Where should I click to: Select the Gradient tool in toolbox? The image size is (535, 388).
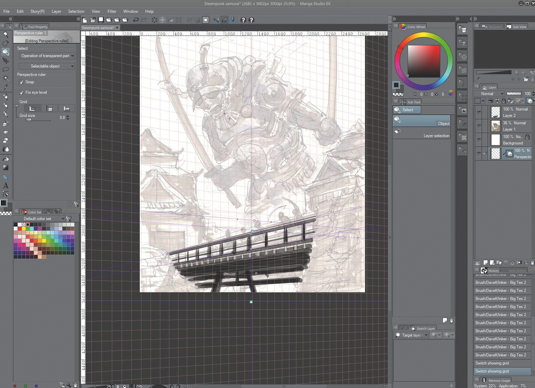click(x=5, y=168)
